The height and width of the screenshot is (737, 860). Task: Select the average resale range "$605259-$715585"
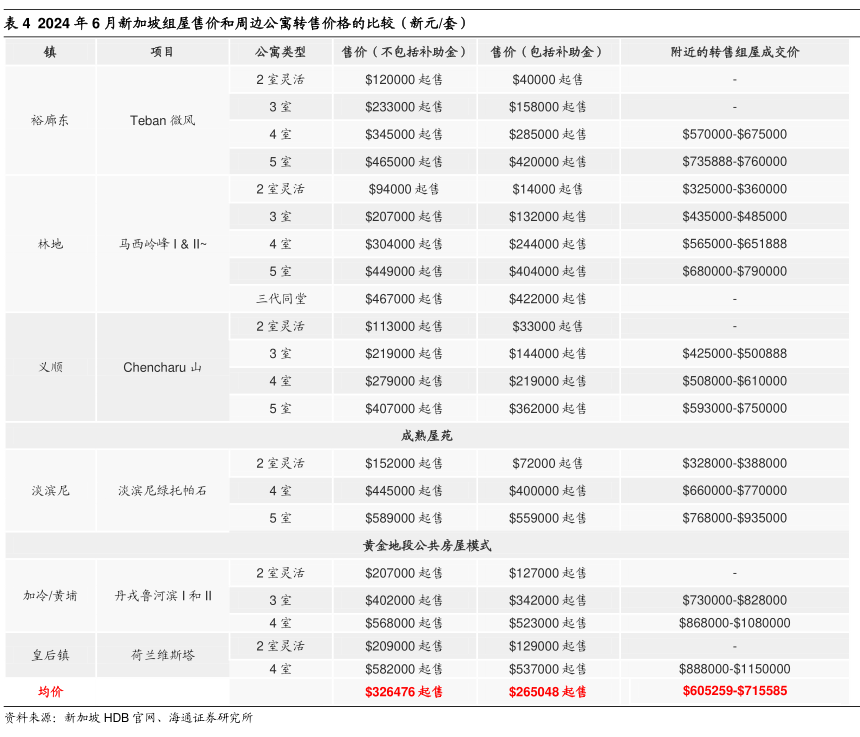click(735, 691)
